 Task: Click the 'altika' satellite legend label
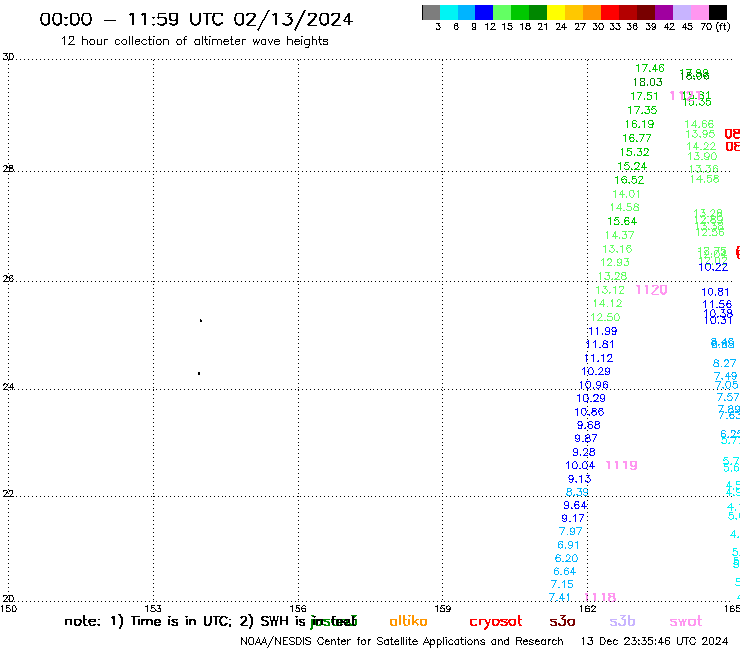(408, 621)
